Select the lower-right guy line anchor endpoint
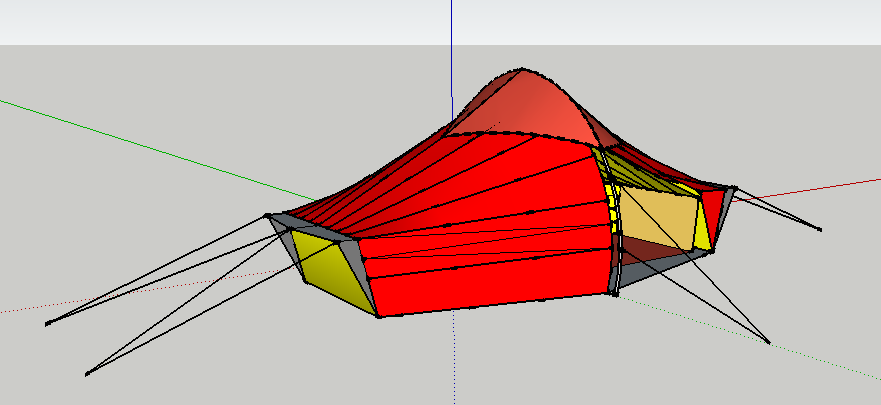This screenshot has width=881, height=405. pos(768,343)
